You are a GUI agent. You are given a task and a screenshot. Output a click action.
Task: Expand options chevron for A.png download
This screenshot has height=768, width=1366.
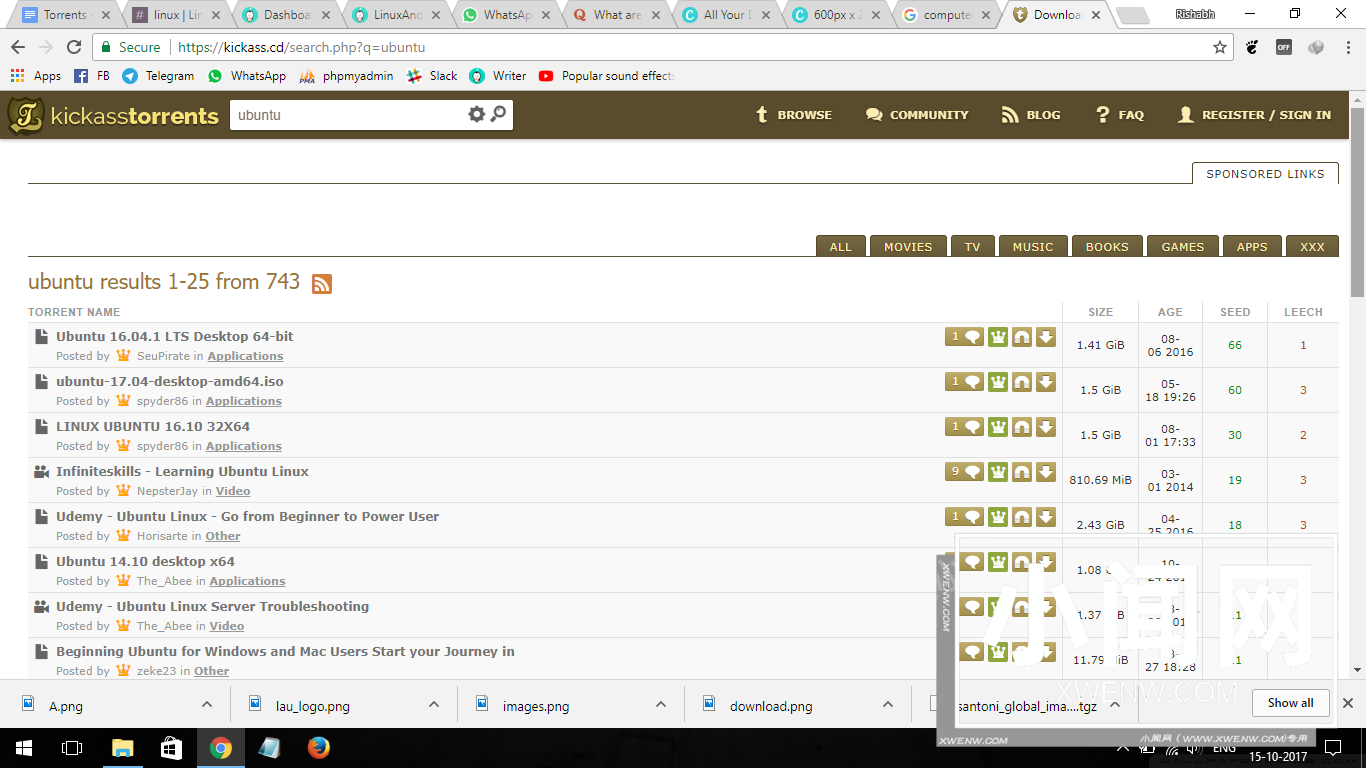207,704
